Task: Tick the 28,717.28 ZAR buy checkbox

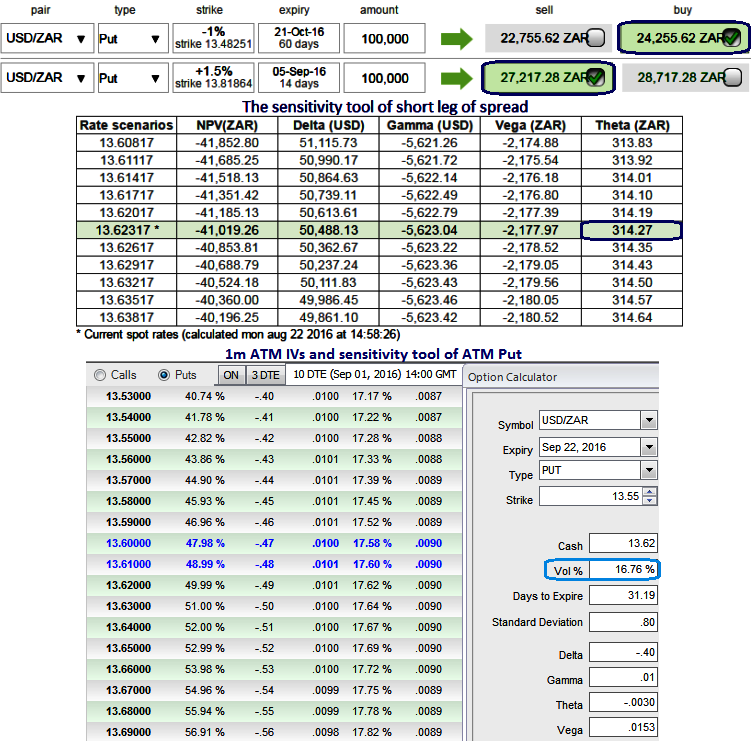Action: click(732, 77)
